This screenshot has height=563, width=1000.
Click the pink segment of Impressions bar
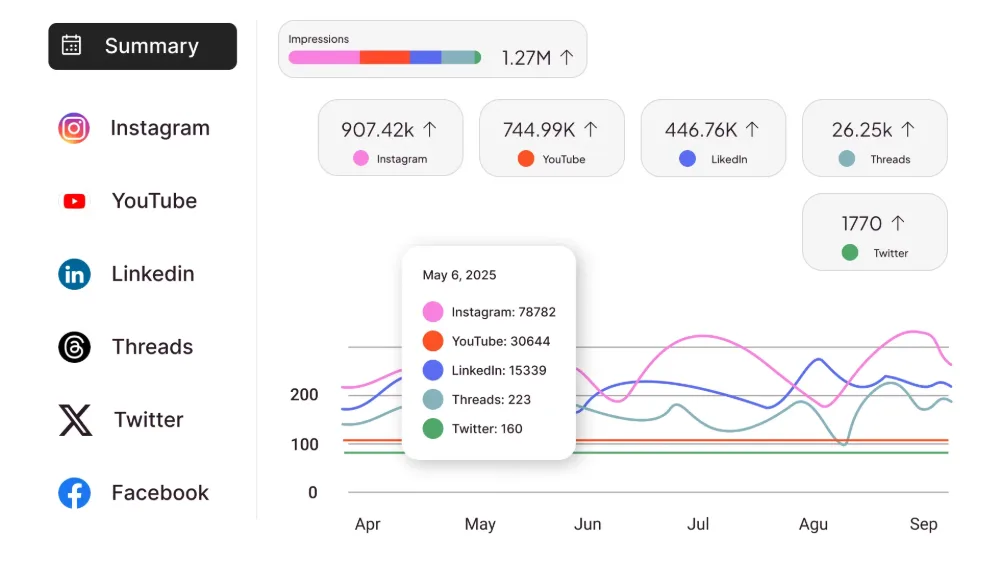point(324,57)
